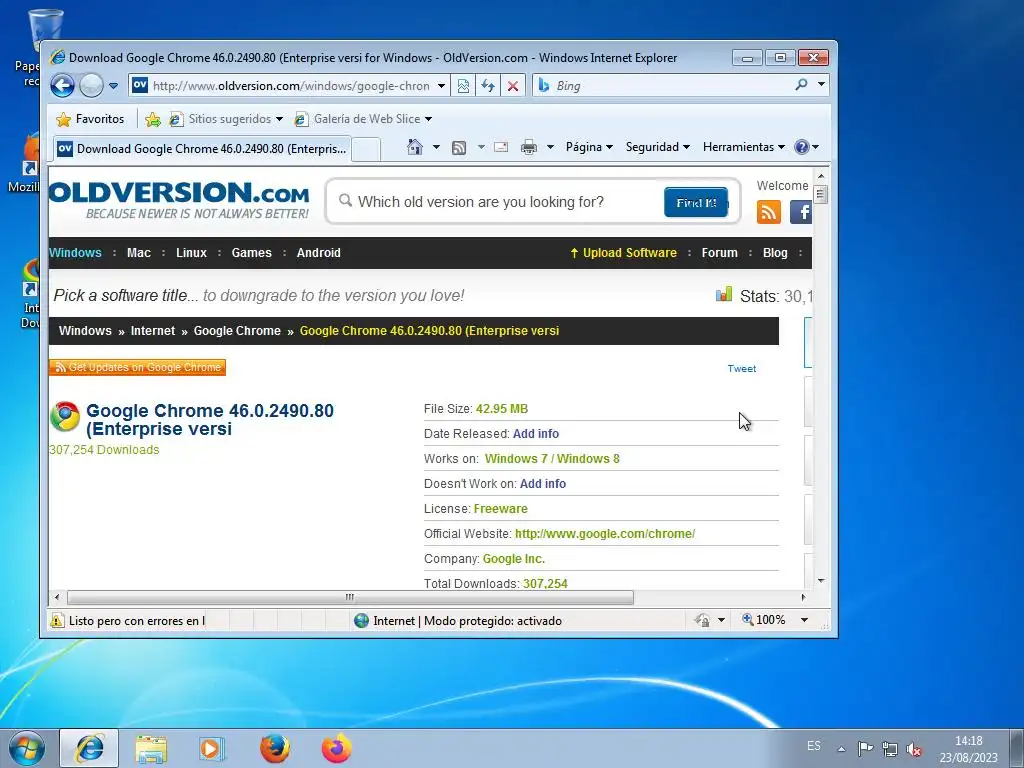Click the address bar URL field
Screen dimensions: 1024x768
point(291,86)
